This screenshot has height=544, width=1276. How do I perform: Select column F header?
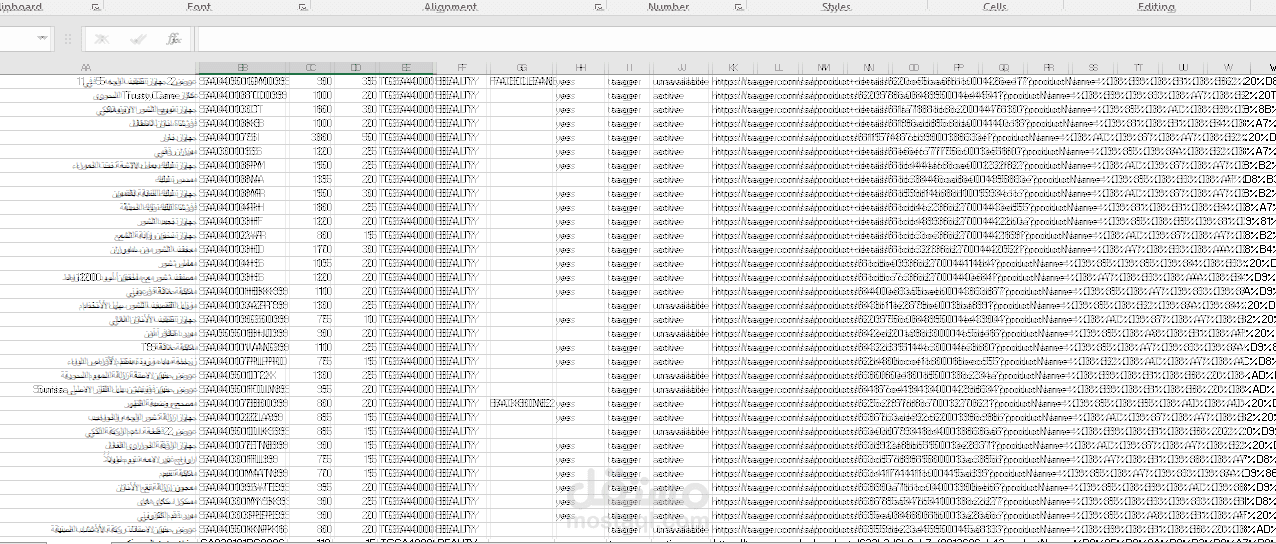[x=460, y=67]
